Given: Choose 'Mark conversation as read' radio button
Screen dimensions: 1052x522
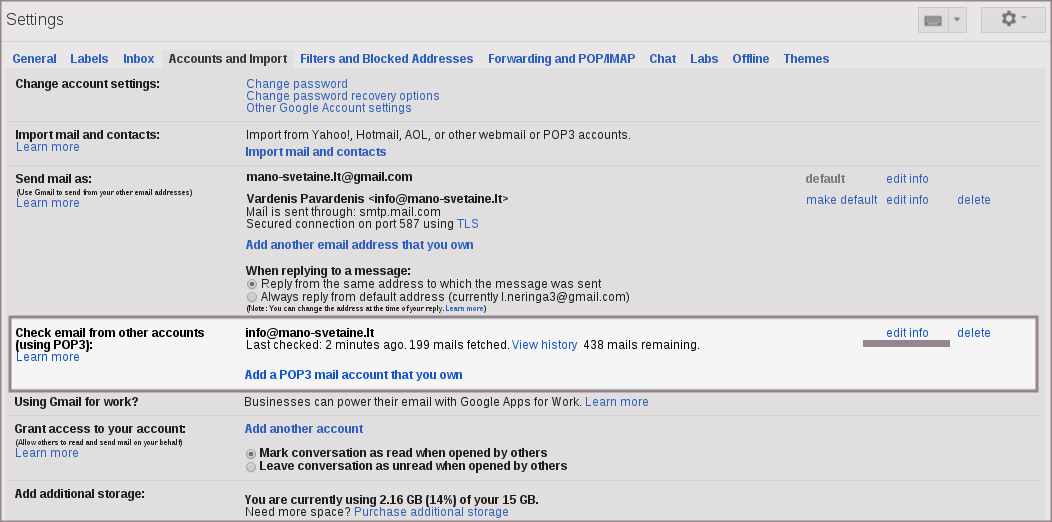Looking at the screenshot, I should (251, 453).
